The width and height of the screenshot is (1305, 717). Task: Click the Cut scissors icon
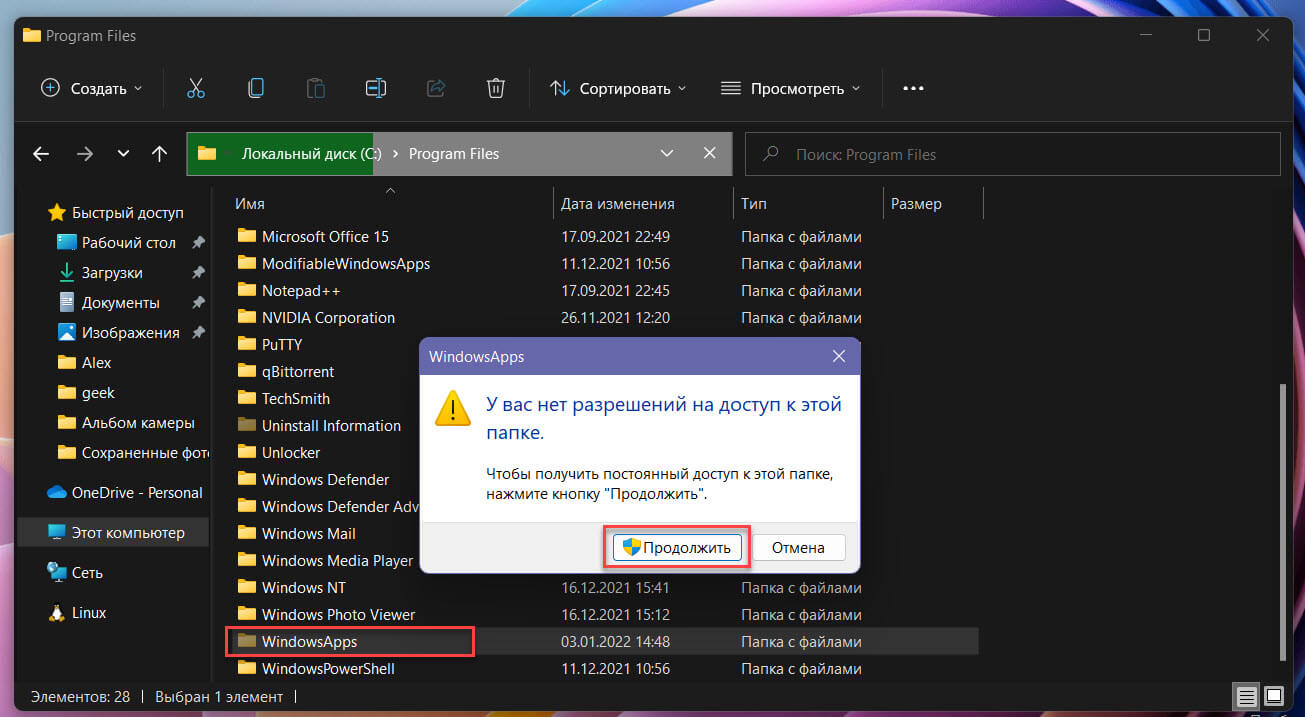[195, 88]
